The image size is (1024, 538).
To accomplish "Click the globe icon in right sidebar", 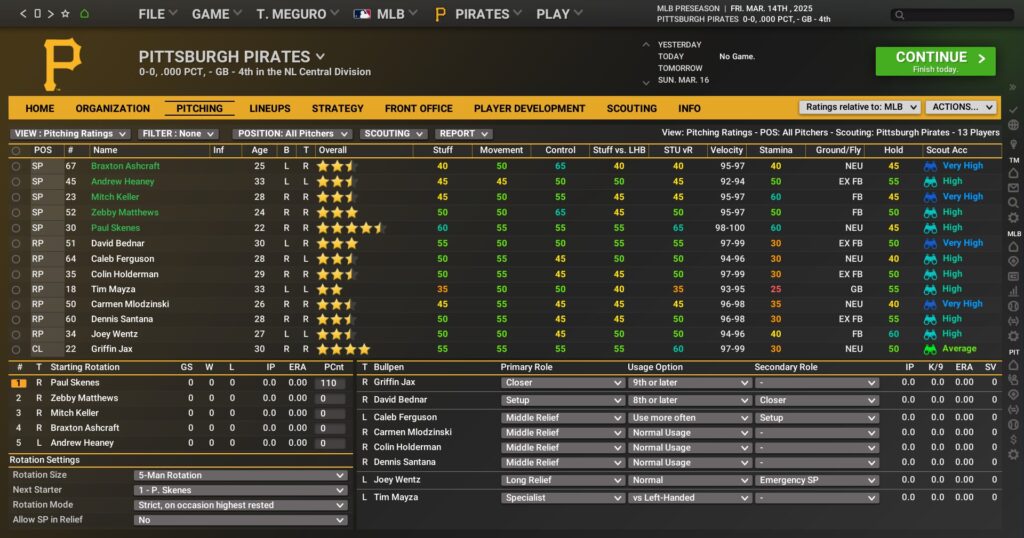I will coord(1013,125).
